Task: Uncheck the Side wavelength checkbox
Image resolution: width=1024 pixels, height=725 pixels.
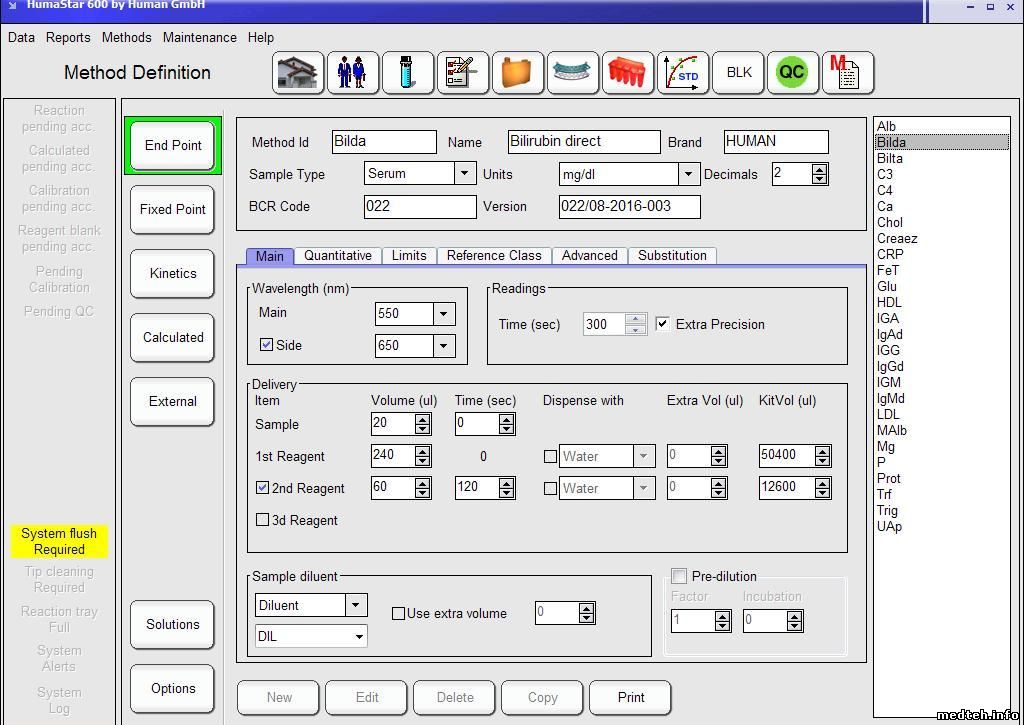Action: tap(266, 345)
